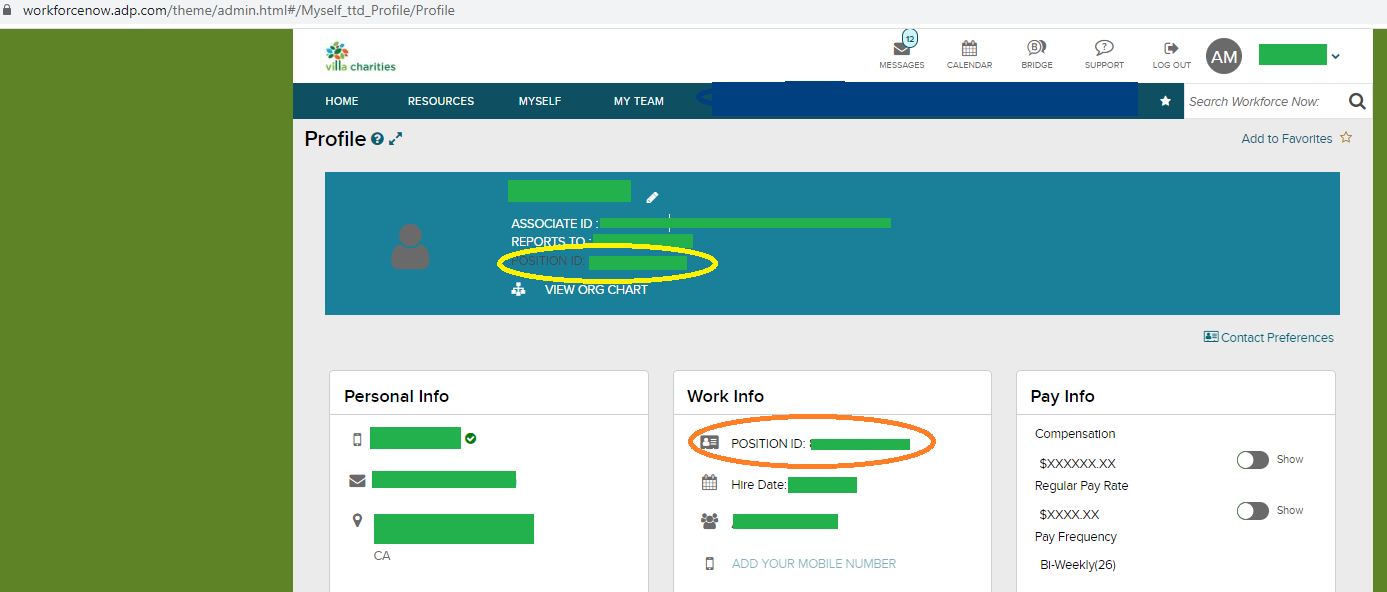The height and width of the screenshot is (592, 1387).
Task: Open VIEW ORG CHART link
Action: [596, 290]
